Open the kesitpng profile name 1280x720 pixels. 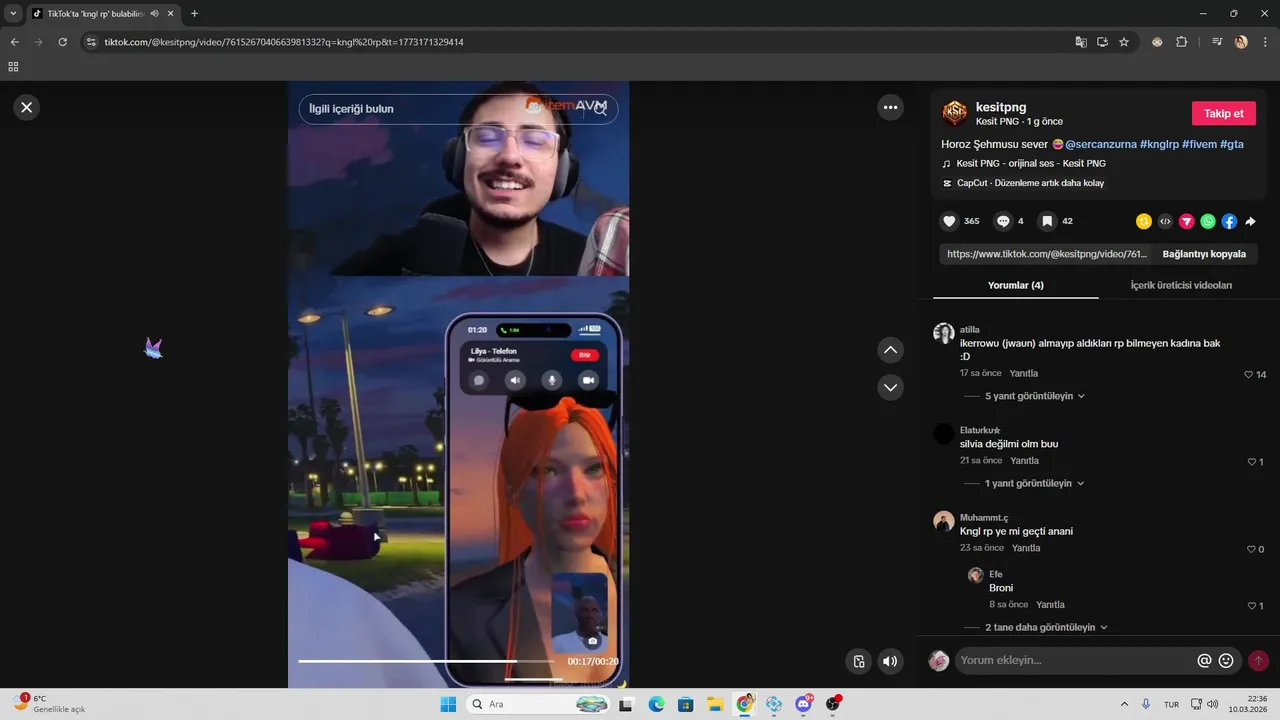(x=1001, y=107)
